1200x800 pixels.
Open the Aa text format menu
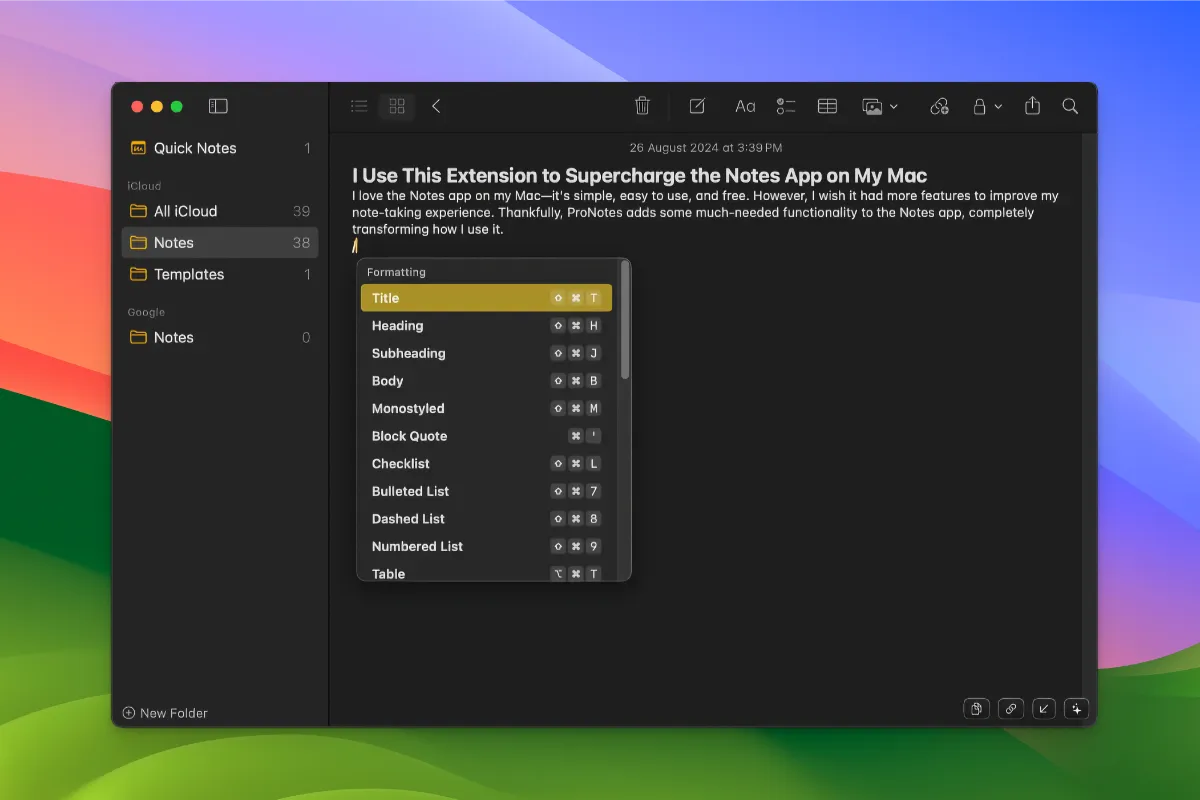click(745, 106)
